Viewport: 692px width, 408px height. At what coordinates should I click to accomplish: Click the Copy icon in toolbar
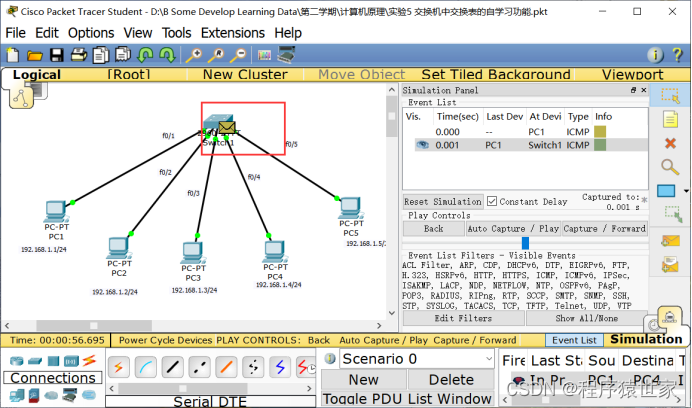[101, 55]
